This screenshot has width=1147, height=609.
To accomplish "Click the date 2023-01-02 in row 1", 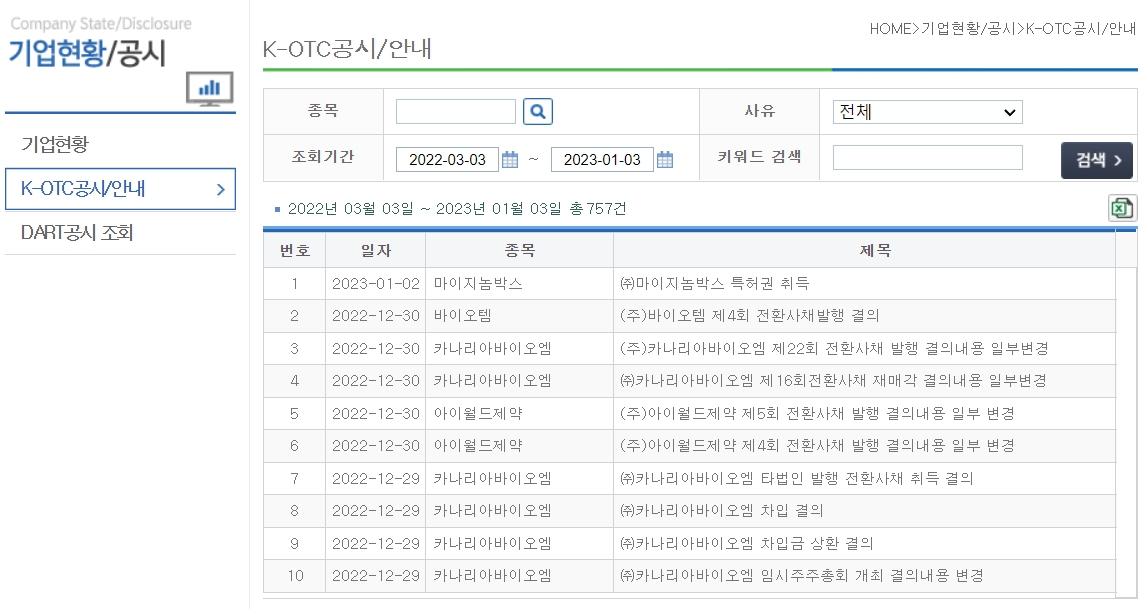I will point(376,283).
